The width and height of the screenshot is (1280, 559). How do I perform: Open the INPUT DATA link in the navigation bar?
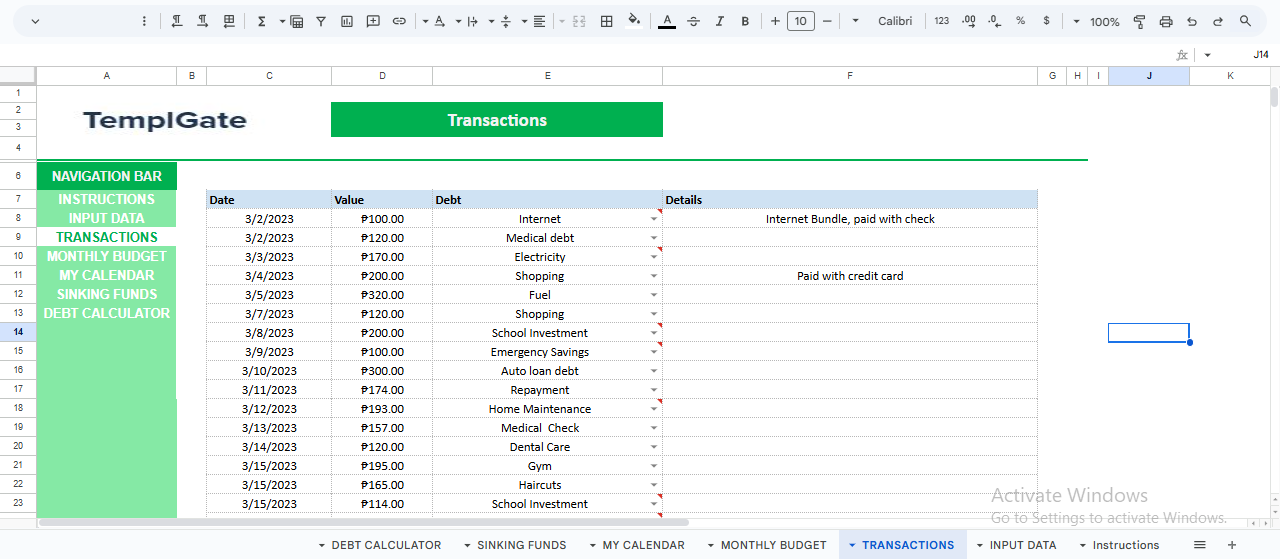(106, 218)
